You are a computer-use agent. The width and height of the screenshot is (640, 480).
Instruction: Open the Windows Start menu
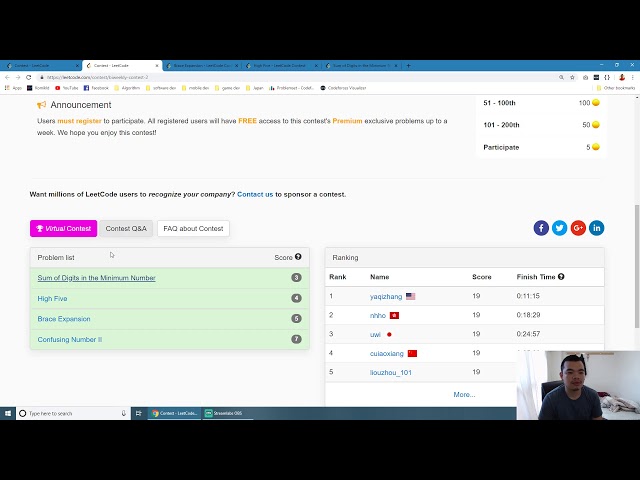[x=8, y=413]
